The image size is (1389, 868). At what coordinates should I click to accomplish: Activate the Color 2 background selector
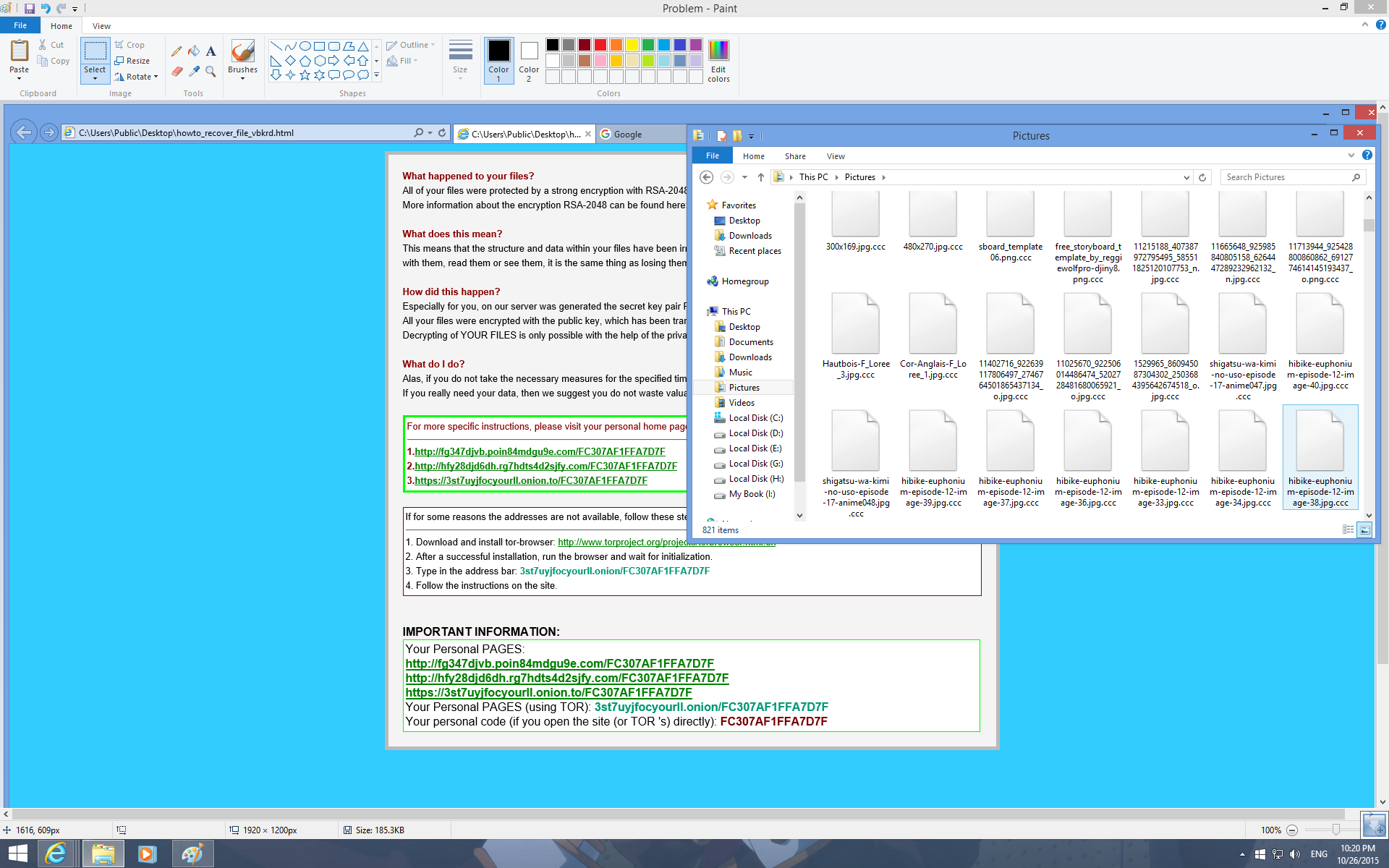coord(529,59)
